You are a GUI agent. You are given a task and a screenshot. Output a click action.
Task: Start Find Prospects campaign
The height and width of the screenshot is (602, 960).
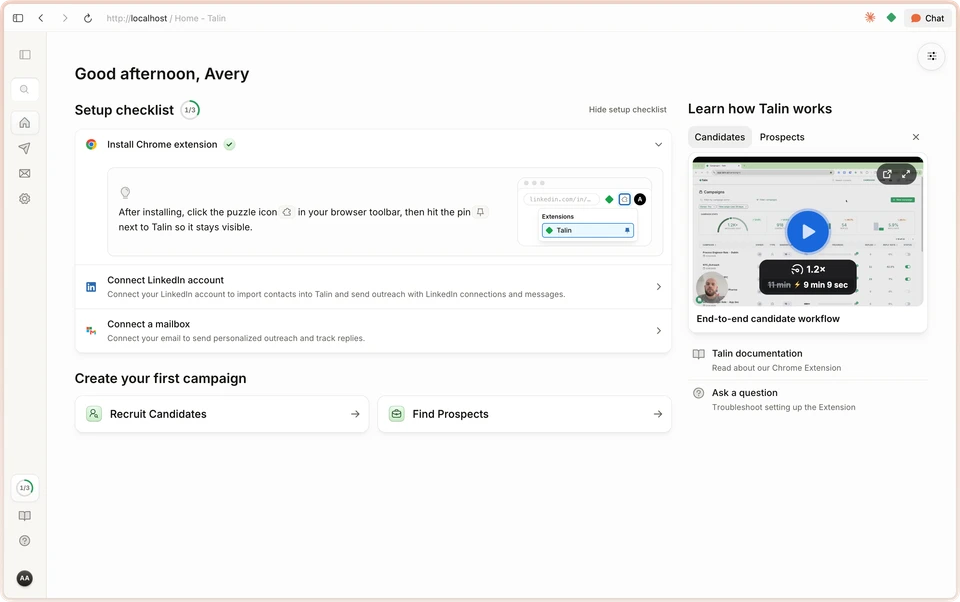pyautogui.click(x=524, y=414)
